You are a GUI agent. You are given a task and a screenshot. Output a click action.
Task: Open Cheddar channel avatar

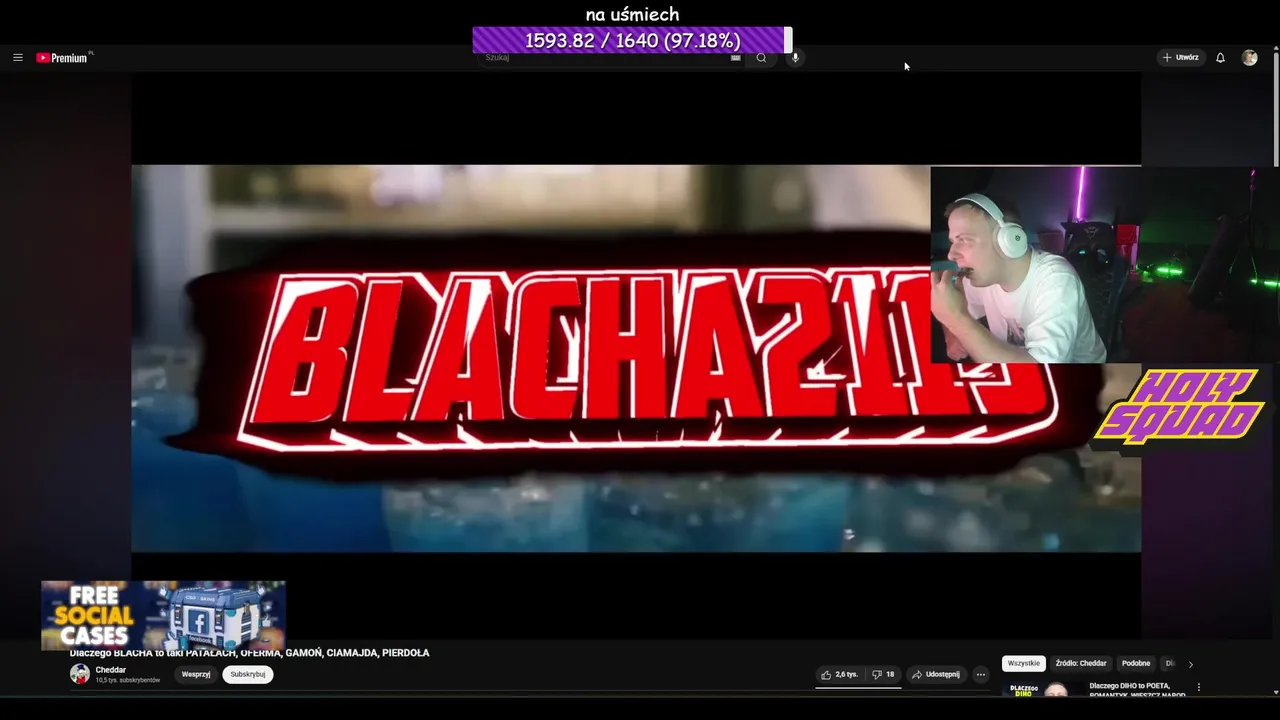pyautogui.click(x=80, y=674)
